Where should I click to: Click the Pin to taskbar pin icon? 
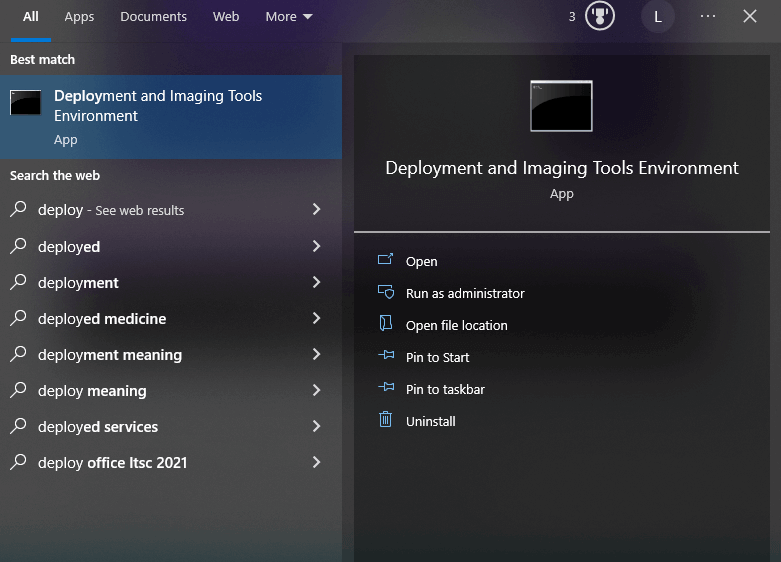pos(386,387)
